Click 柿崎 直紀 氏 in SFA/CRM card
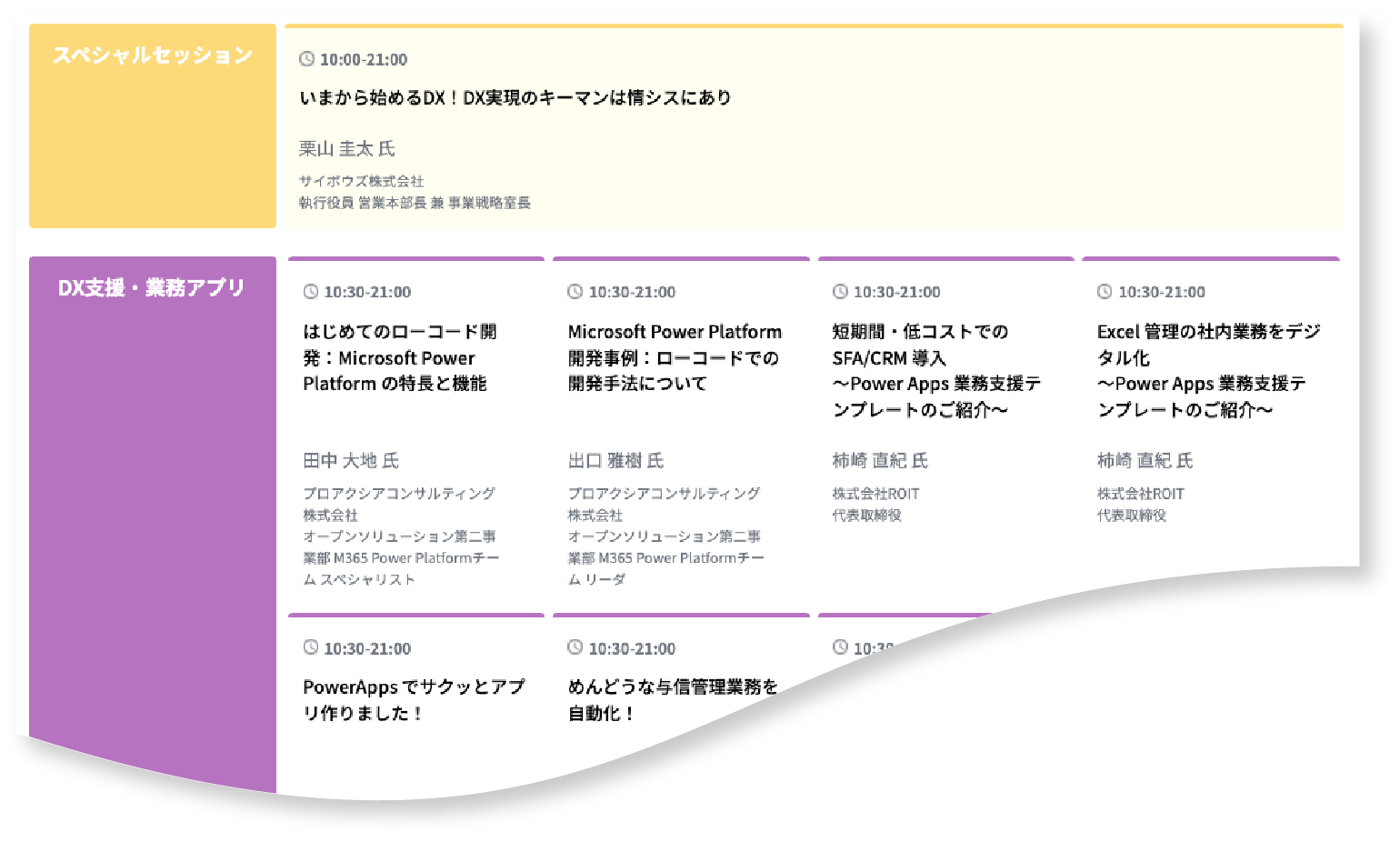1400x842 pixels. [880, 461]
